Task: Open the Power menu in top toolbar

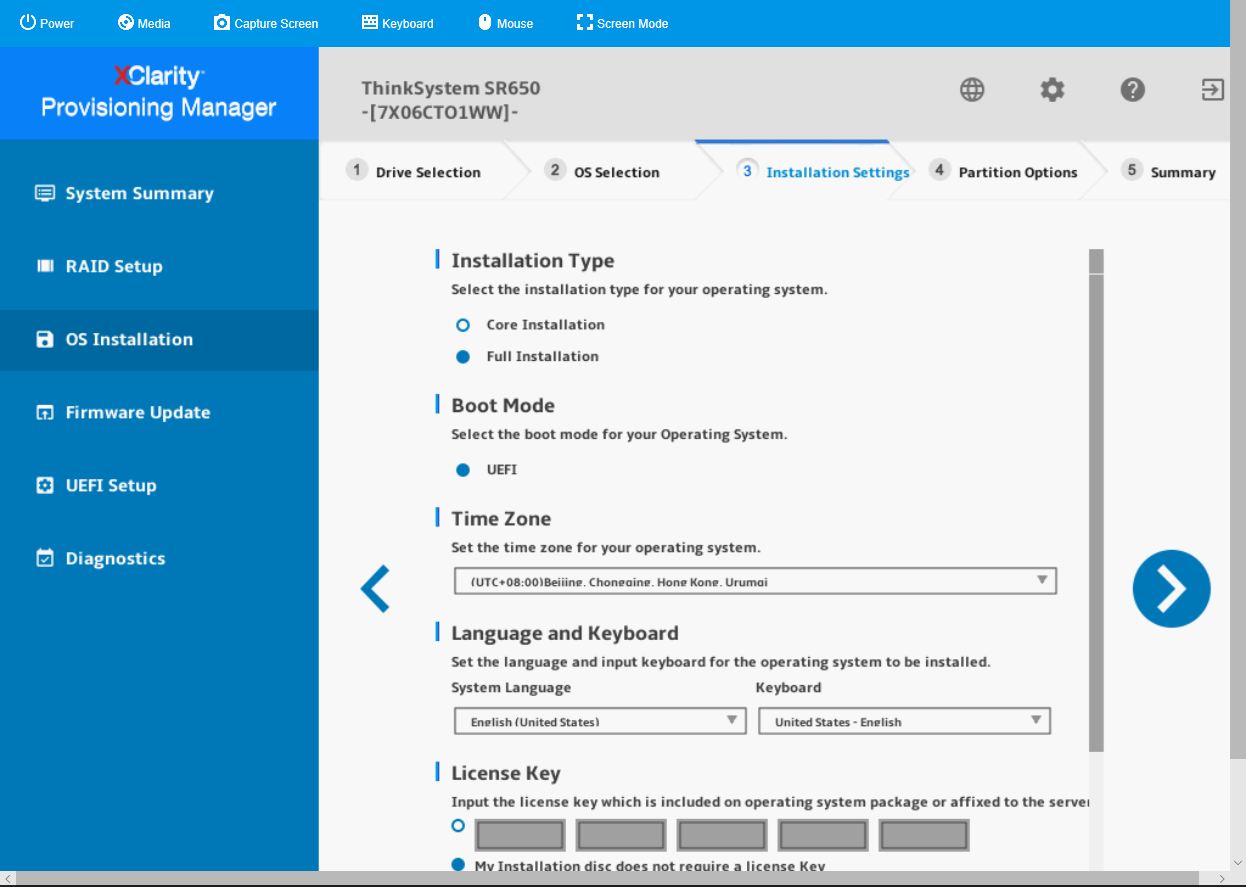Action: click(x=47, y=23)
